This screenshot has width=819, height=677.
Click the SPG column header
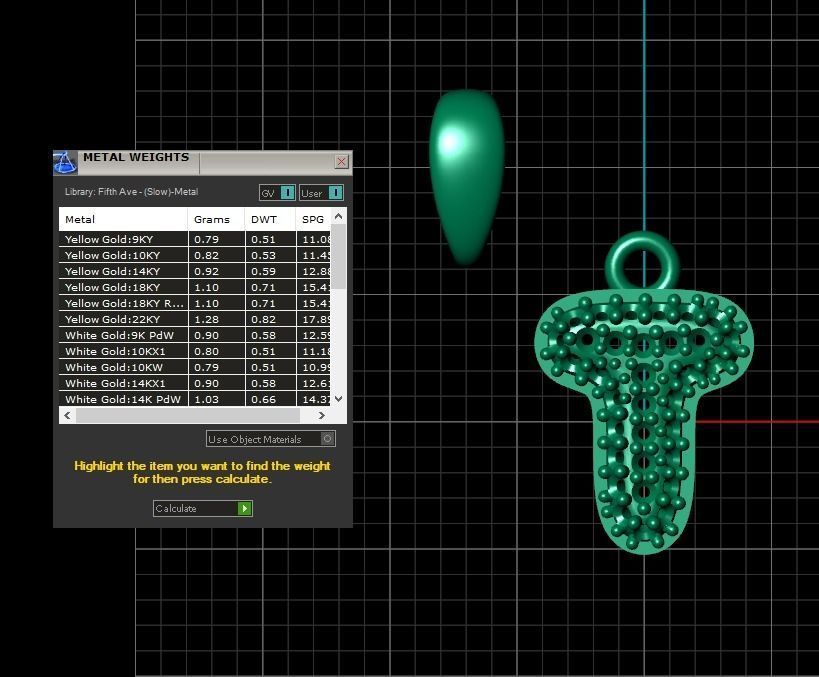(x=313, y=219)
